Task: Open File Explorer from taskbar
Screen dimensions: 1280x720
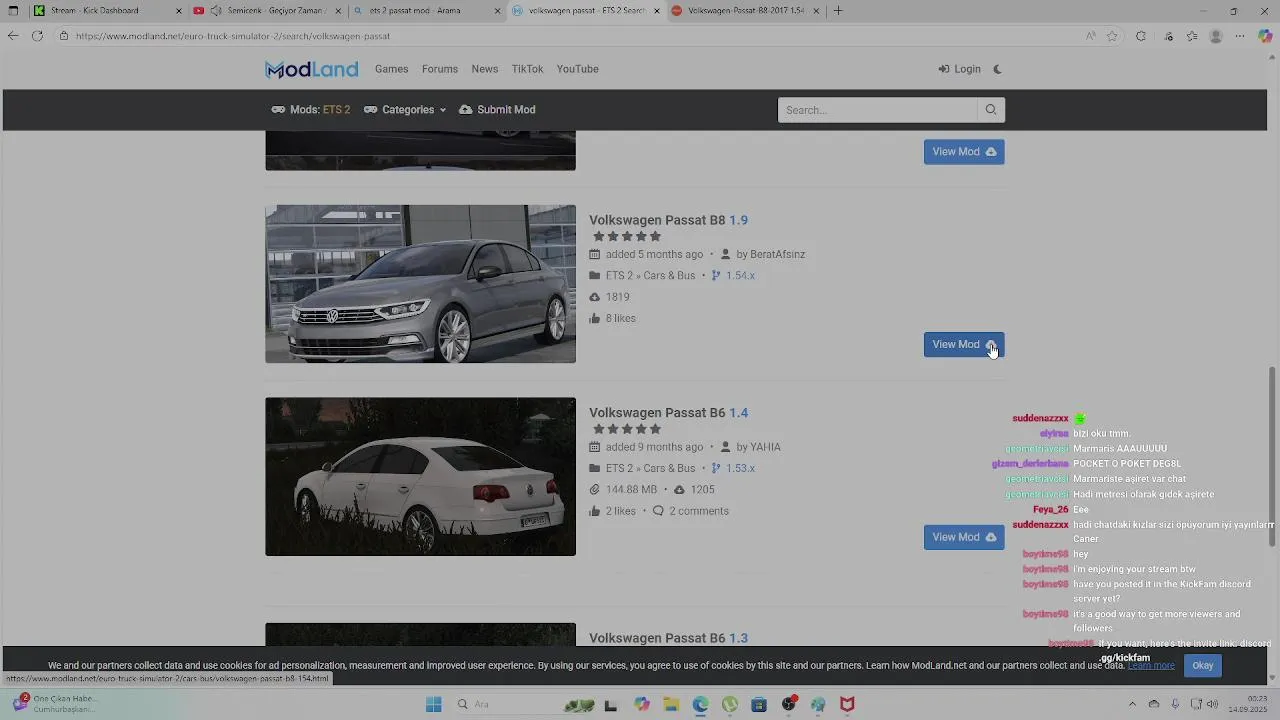Action: (671, 705)
